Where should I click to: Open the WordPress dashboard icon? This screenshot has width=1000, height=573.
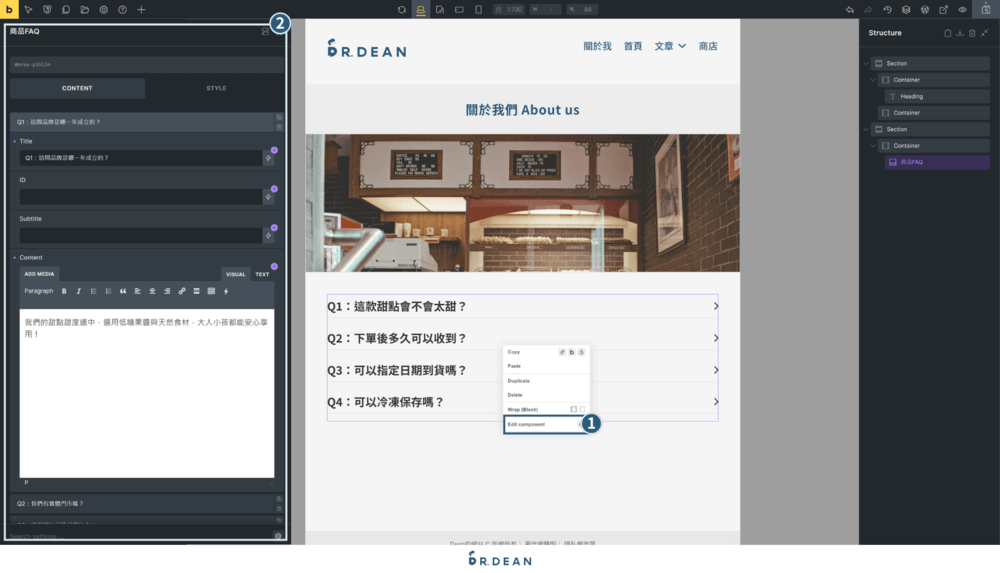[x=925, y=9]
